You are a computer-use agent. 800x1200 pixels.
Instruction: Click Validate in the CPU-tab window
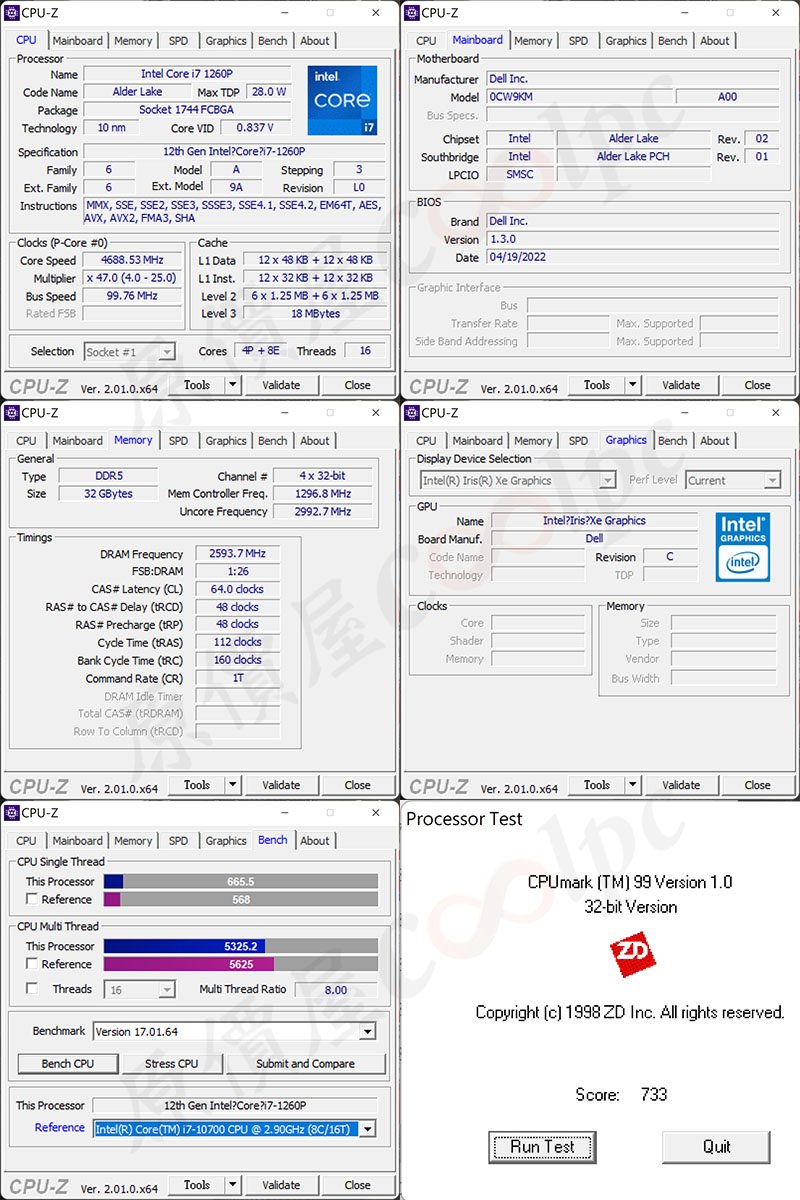pos(281,385)
